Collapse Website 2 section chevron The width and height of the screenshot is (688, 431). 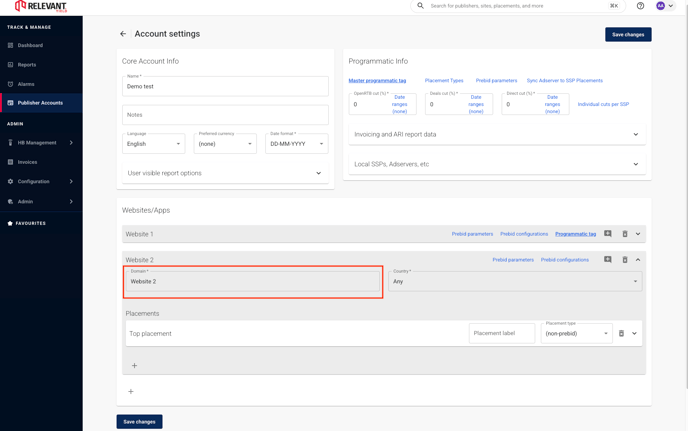638,260
